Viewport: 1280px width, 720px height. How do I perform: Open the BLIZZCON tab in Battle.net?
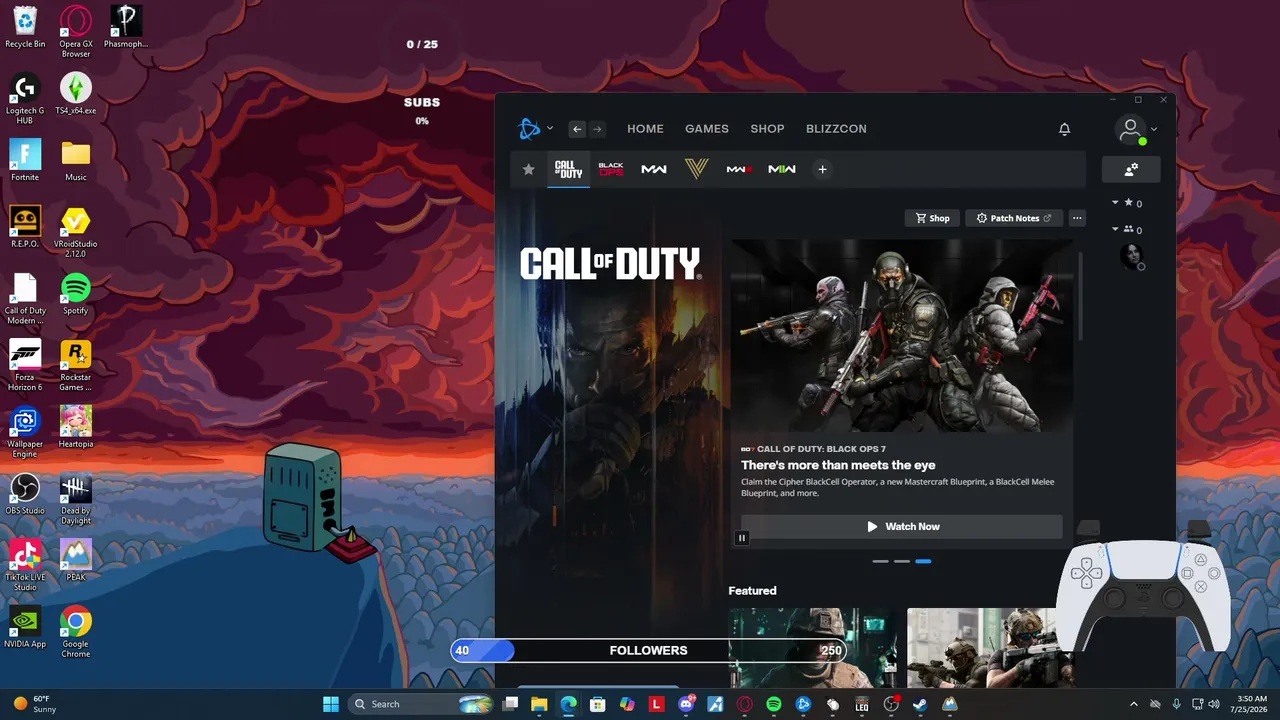coord(836,129)
